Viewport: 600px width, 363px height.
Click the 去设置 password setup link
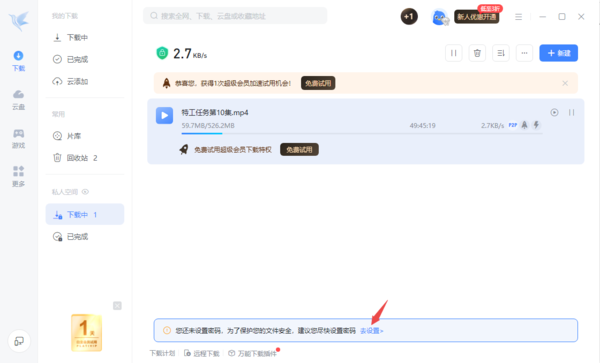(x=372, y=331)
